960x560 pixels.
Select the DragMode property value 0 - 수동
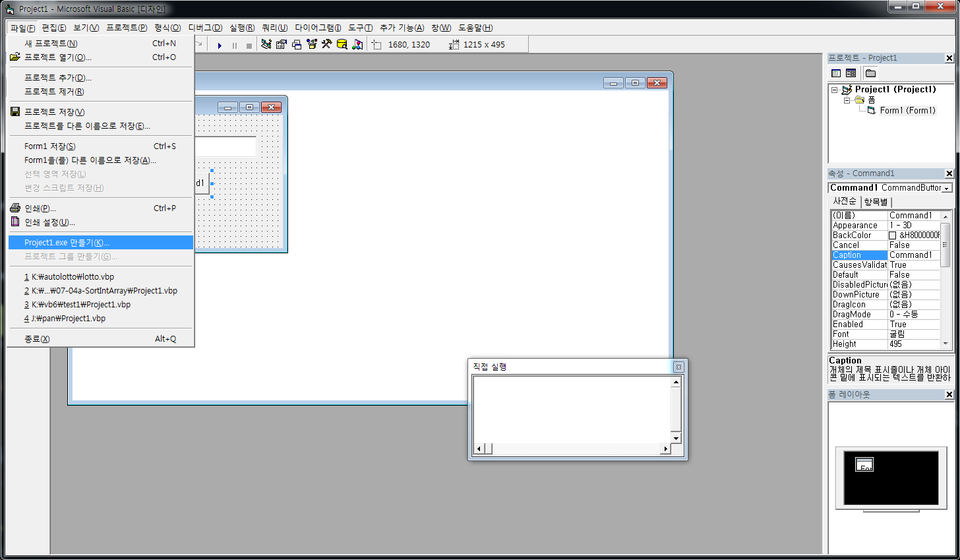[x=913, y=314]
